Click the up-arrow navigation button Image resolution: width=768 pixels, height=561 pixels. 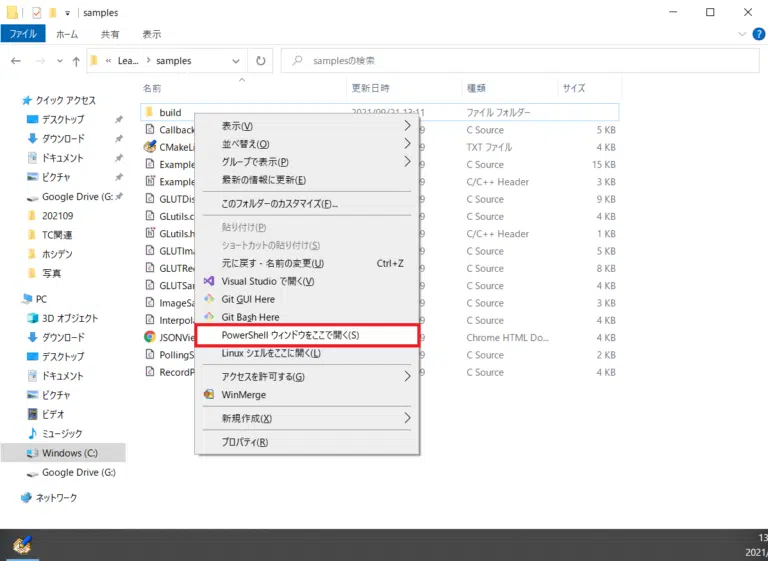(x=75, y=61)
